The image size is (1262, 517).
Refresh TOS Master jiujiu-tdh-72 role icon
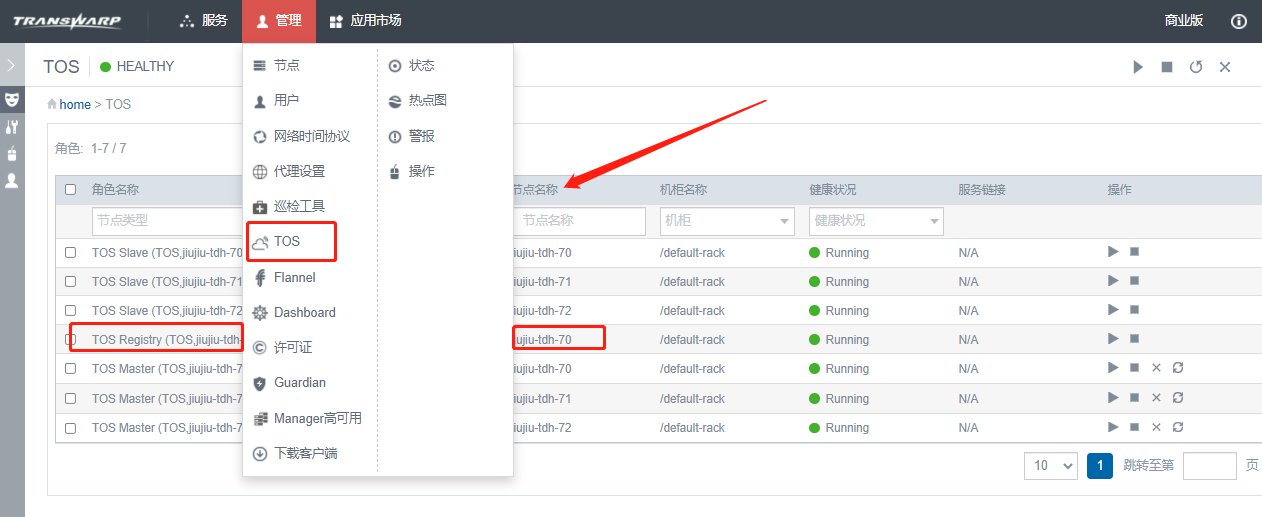click(1178, 427)
